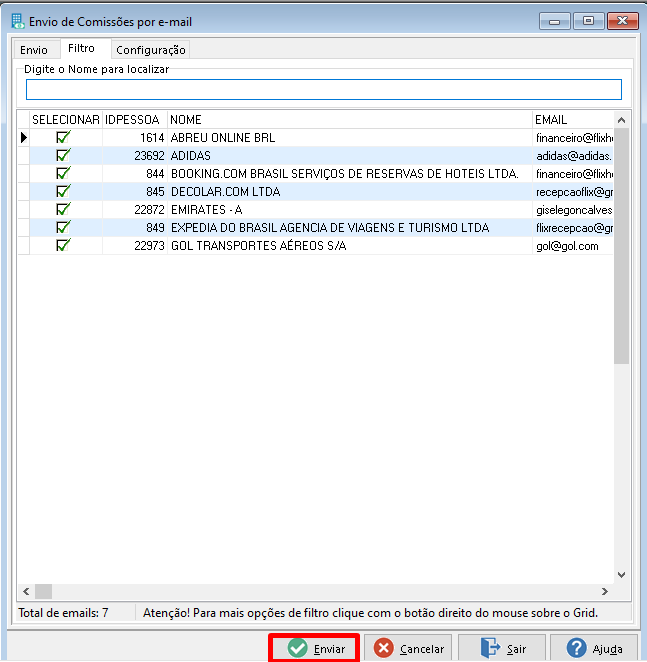Click the Cancelar button
Viewport: 647px width, 662px height.
pyautogui.click(x=408, y=648)
